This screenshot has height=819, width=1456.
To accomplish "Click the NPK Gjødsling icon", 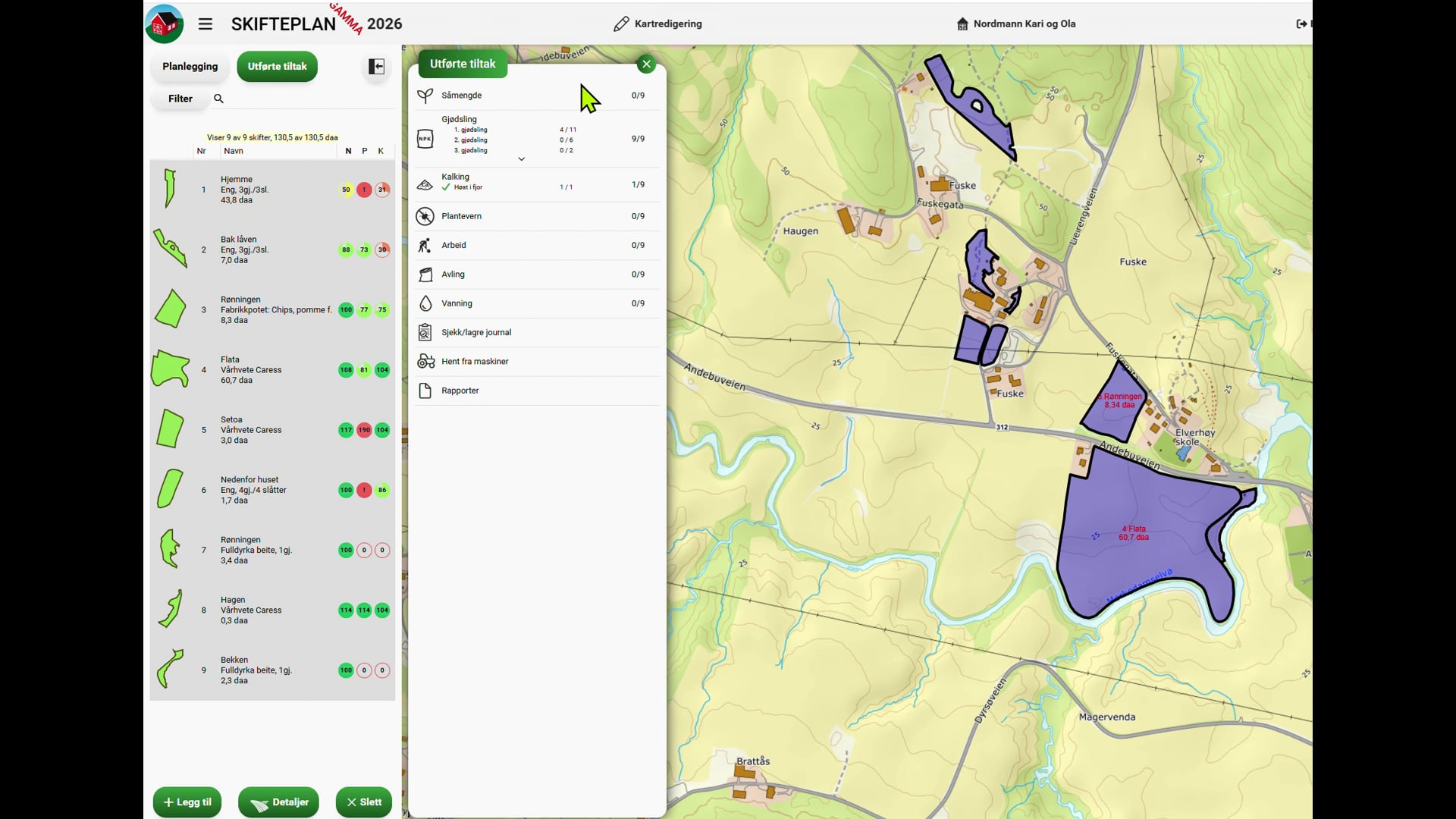I will 425,139.
